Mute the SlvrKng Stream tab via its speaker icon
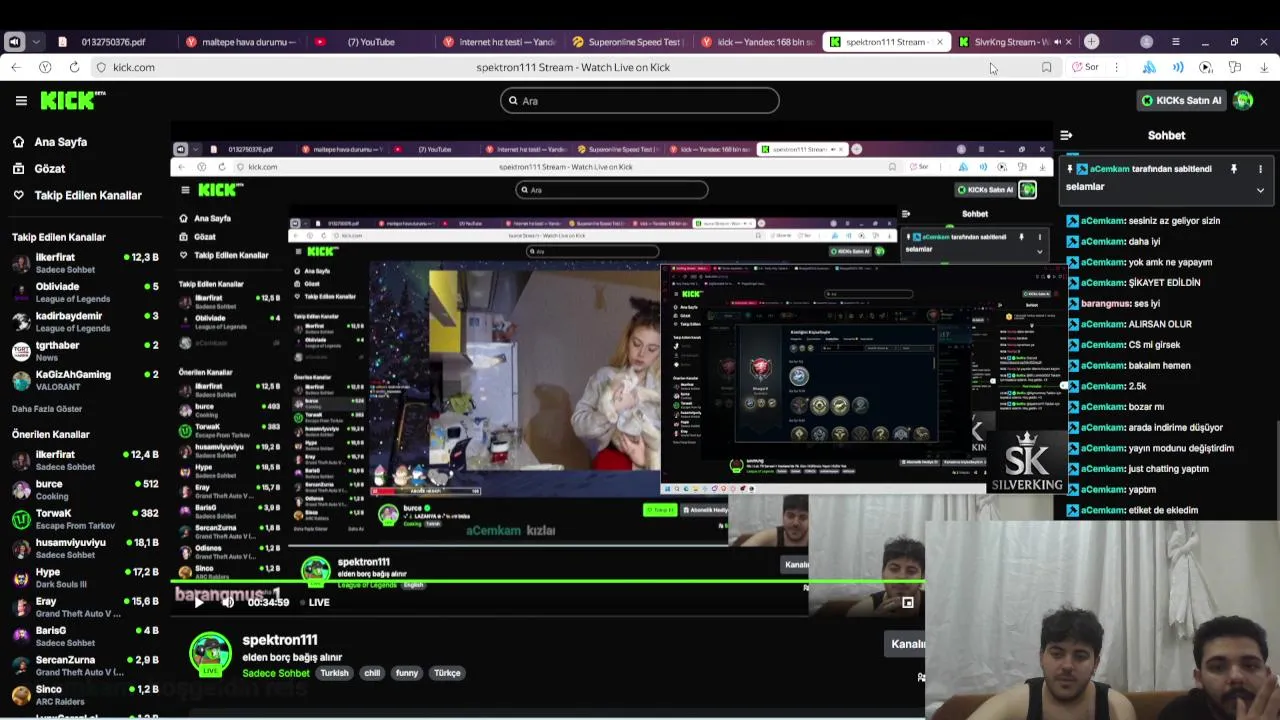Image resolution: width=1280 pixels, height=720 pixels. (1057, 42)
